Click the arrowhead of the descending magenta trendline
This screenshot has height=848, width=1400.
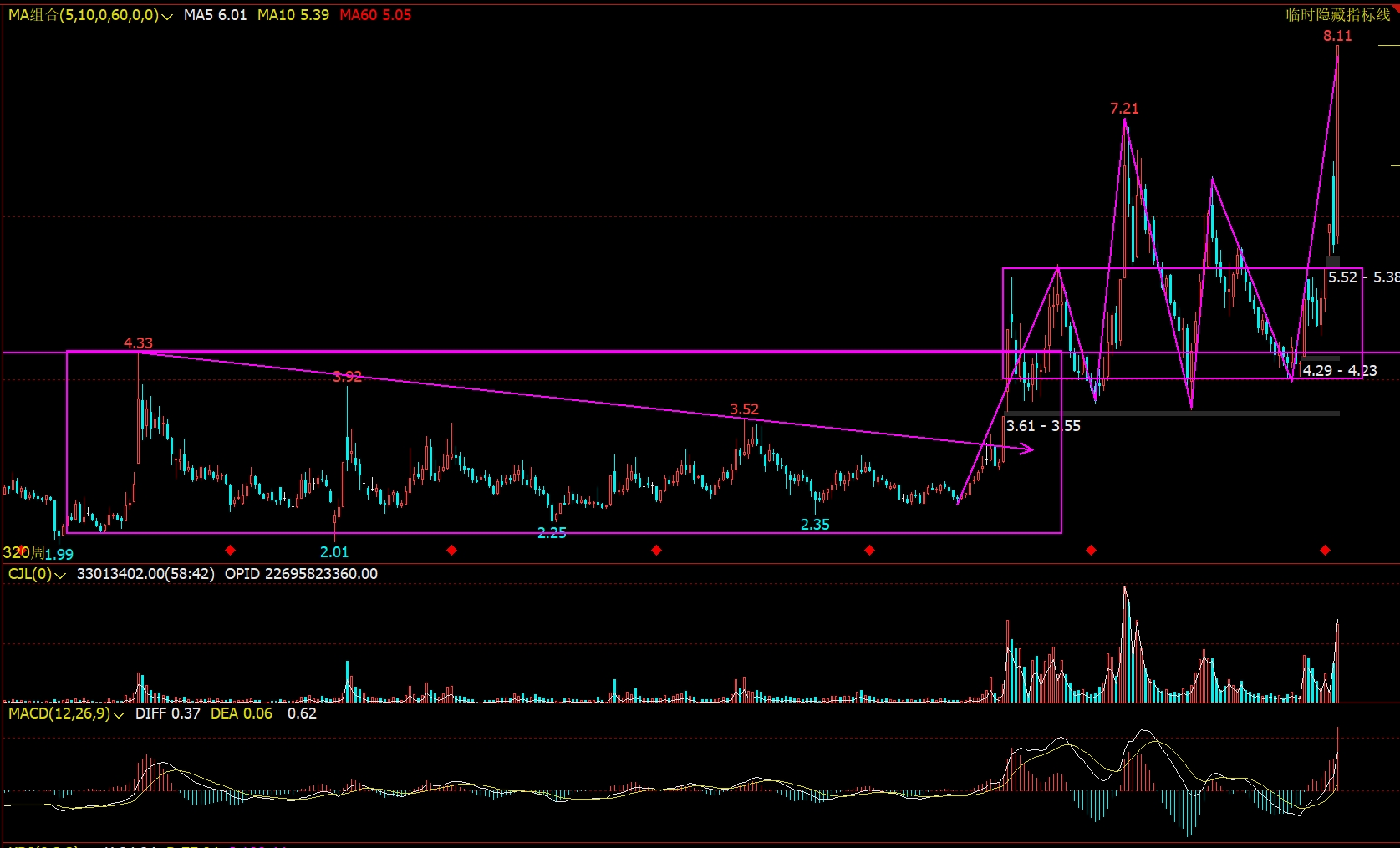point(1030,449)
